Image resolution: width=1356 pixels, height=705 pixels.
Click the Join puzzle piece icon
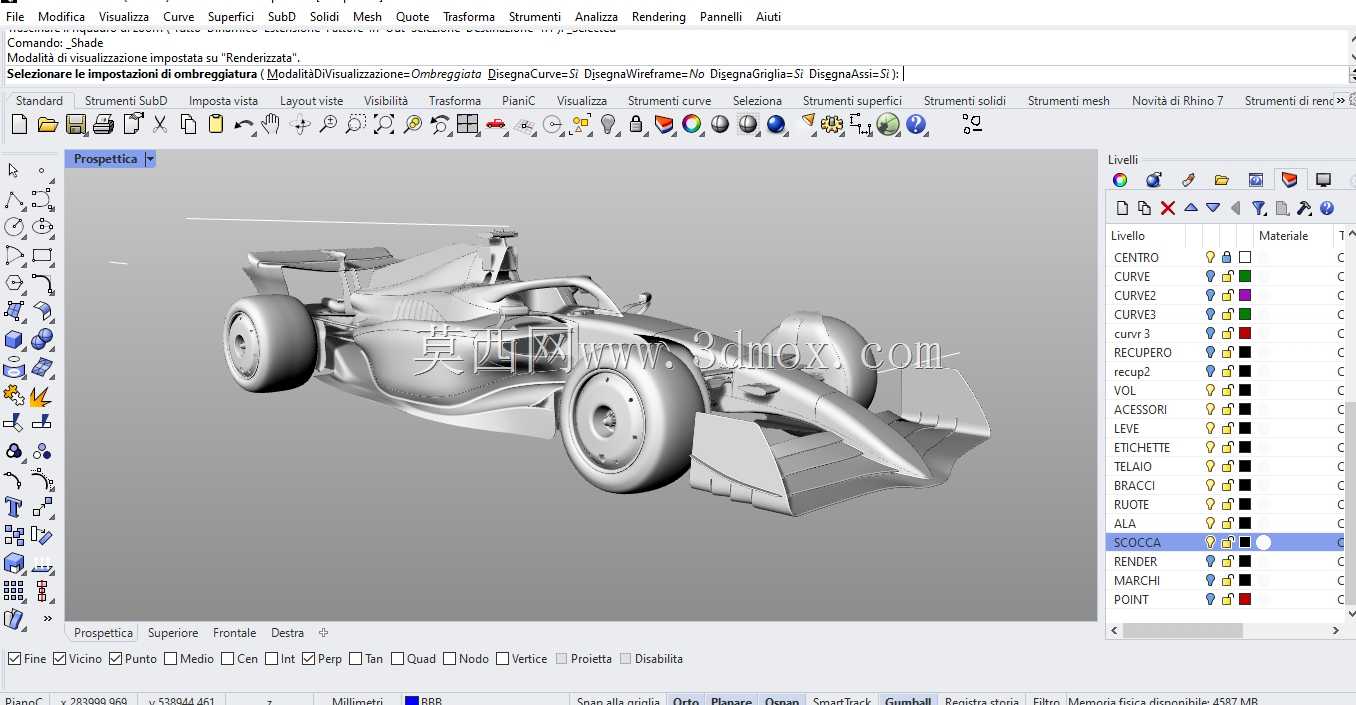pyautogui.click(x=14, y=396)
